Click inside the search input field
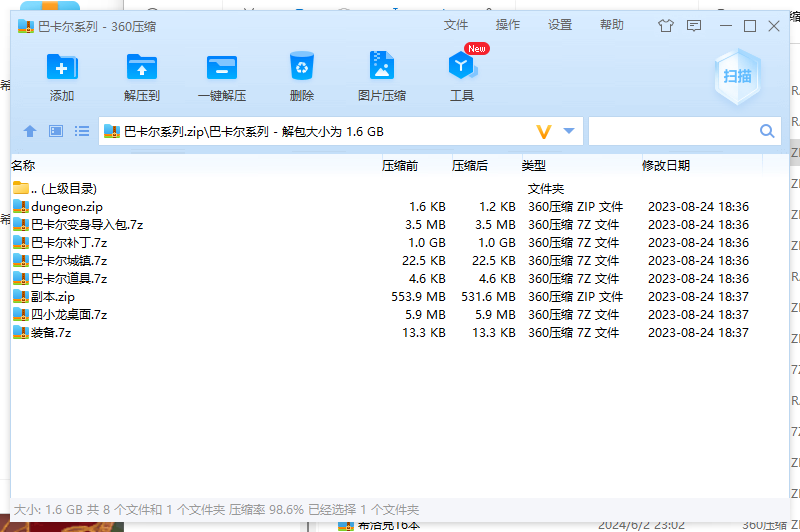This screenshot has width=800, height=532. tap(672, 131)
